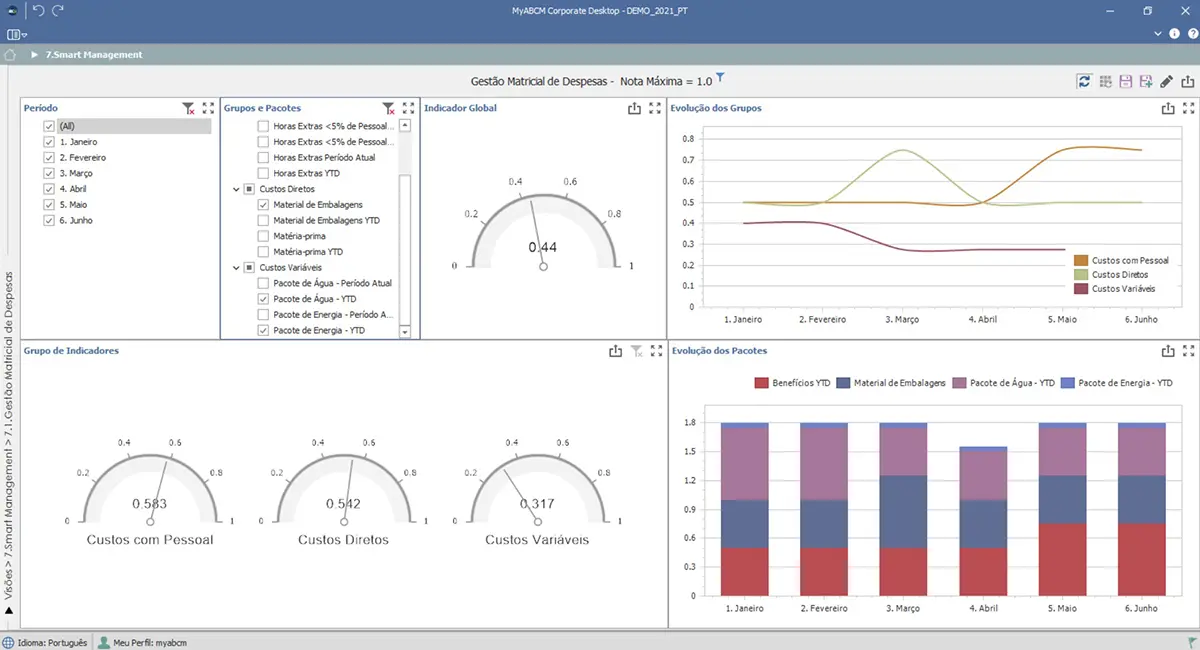Screen dimensions: 1200x650
Task: Select 7.Smart Management breadcrumb item
Action: tap(94, 55)
